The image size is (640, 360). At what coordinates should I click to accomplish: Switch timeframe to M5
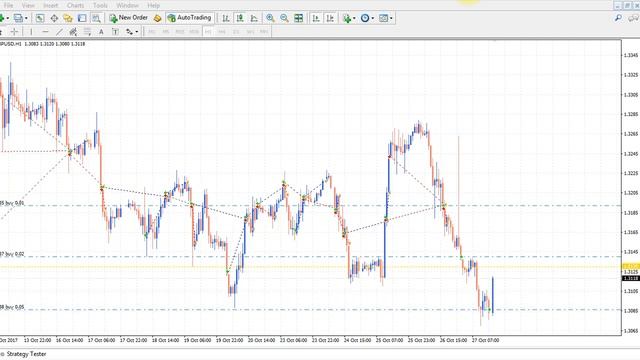[x=166, y=31]
